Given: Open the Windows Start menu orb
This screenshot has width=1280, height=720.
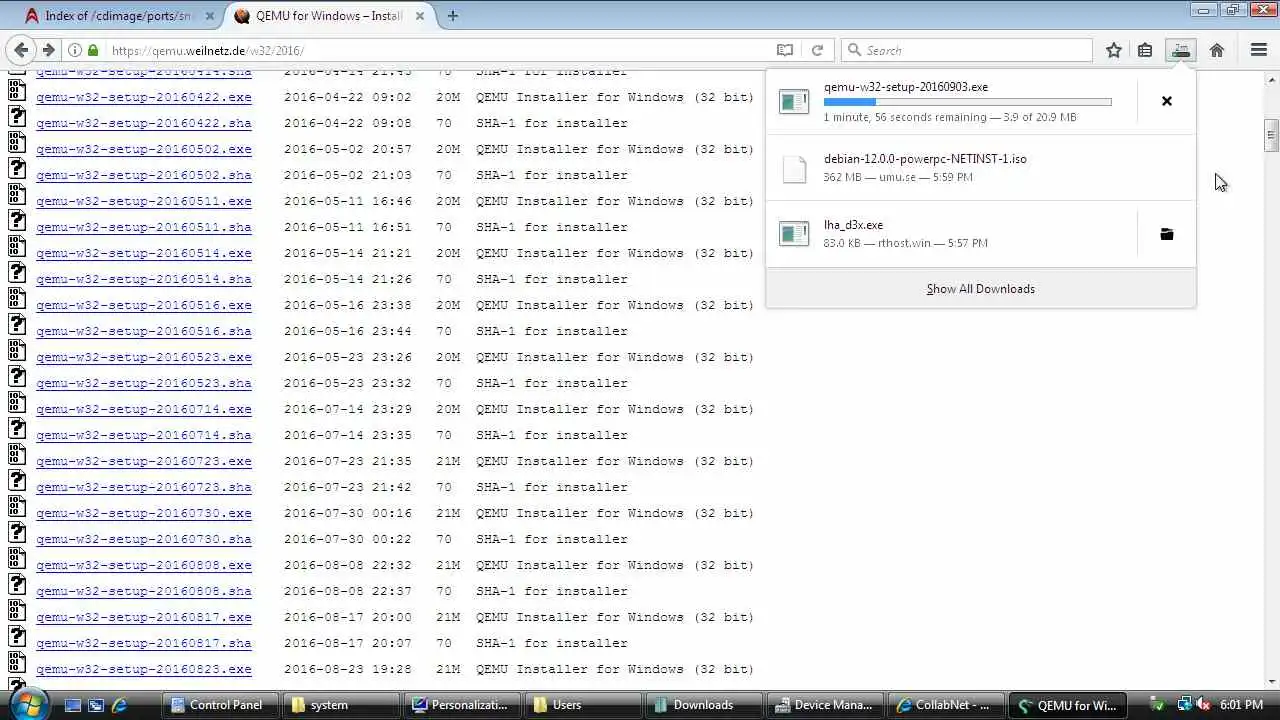Looking at the screenshot, I should pos(28,703).
